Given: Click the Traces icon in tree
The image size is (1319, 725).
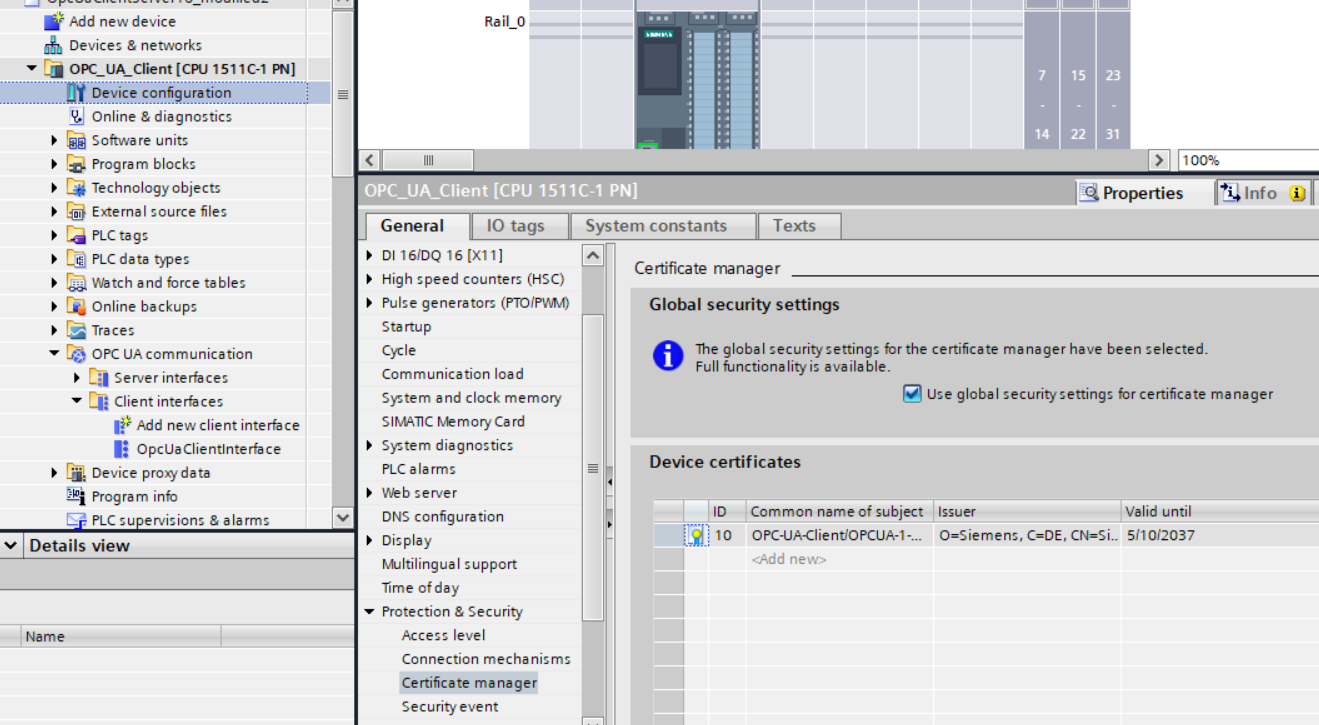Looking at the screenshot, I should 76,330.
